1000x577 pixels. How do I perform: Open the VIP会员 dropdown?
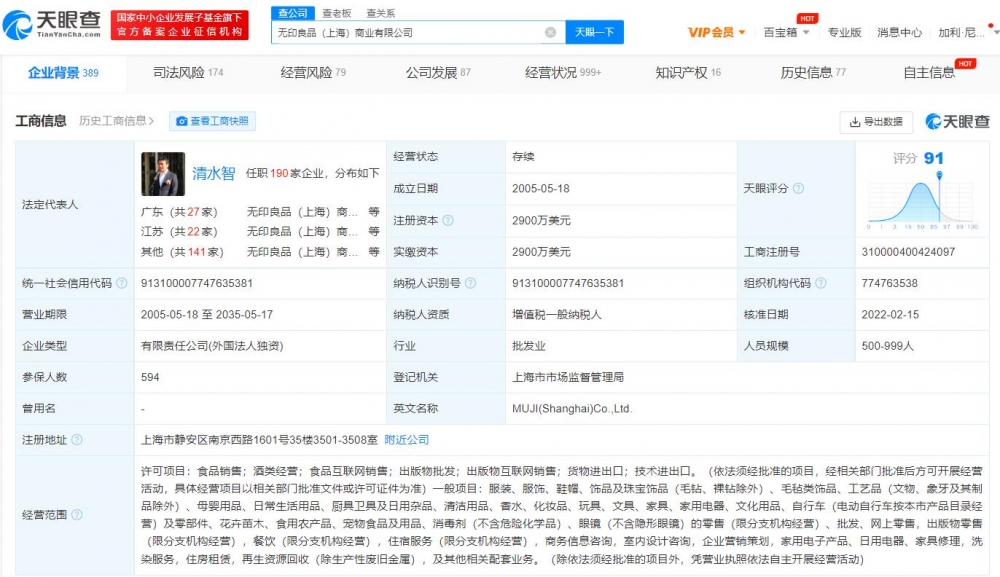coord(716,32)
